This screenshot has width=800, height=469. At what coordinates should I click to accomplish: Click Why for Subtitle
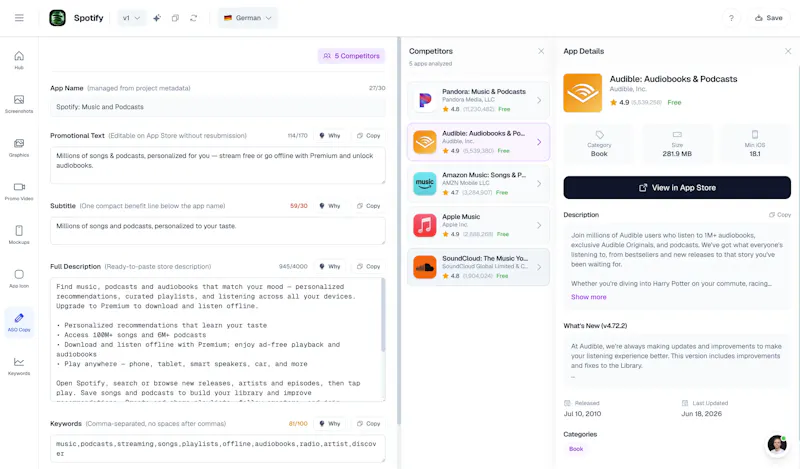click(x=330, y=206)
